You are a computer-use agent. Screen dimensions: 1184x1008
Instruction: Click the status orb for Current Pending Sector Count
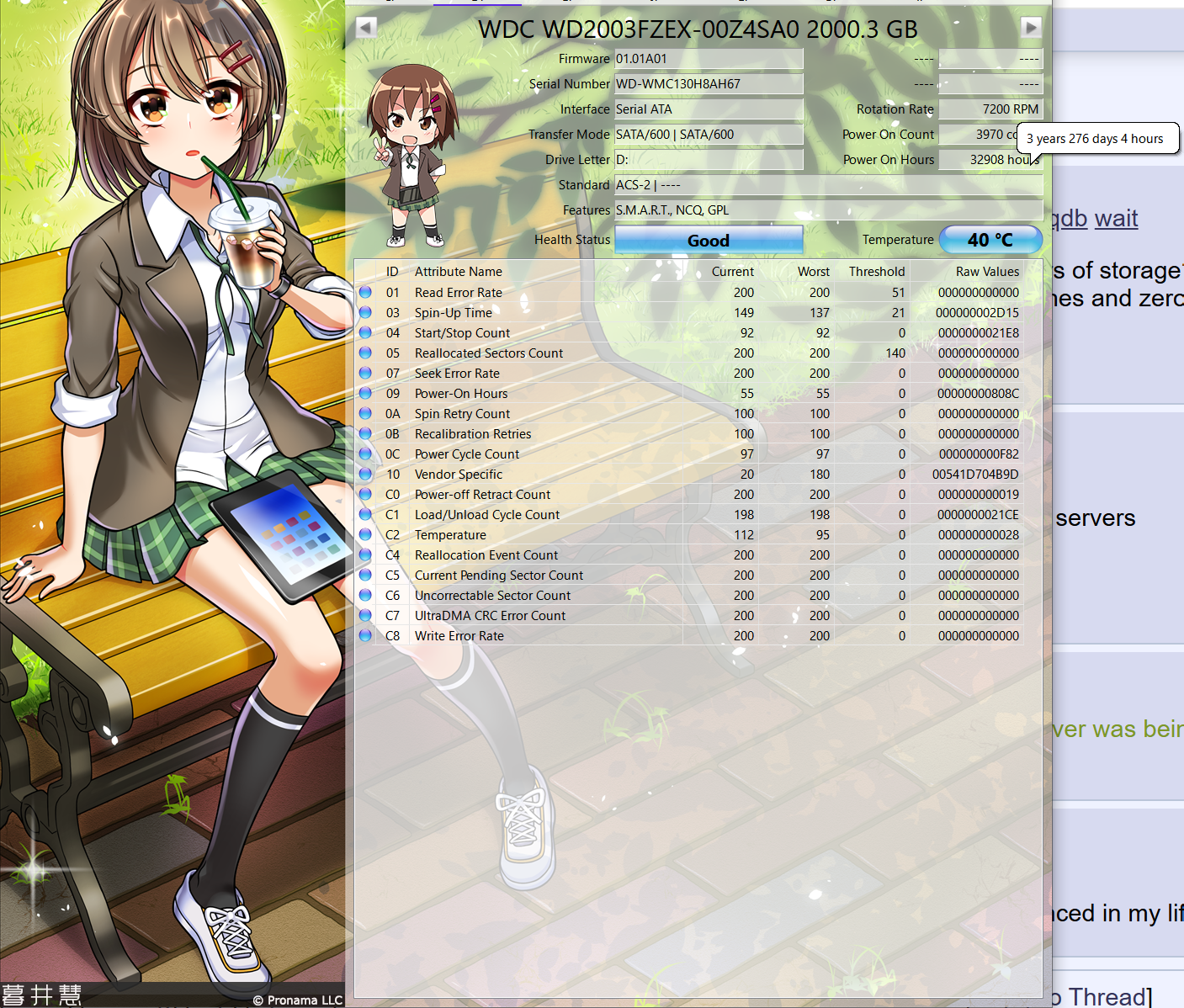coord(365,575)
